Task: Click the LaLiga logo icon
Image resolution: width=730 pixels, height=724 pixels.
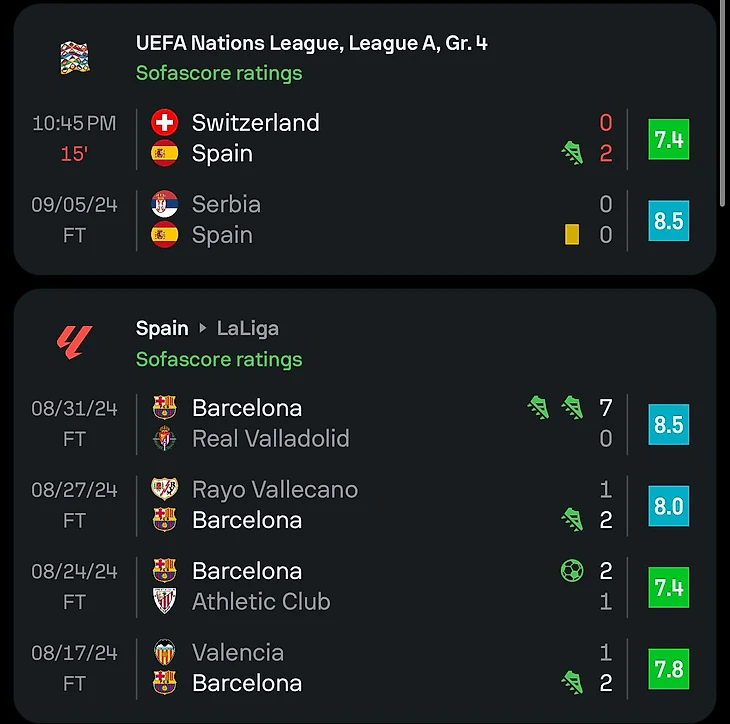Action: (x=74, y=344)
